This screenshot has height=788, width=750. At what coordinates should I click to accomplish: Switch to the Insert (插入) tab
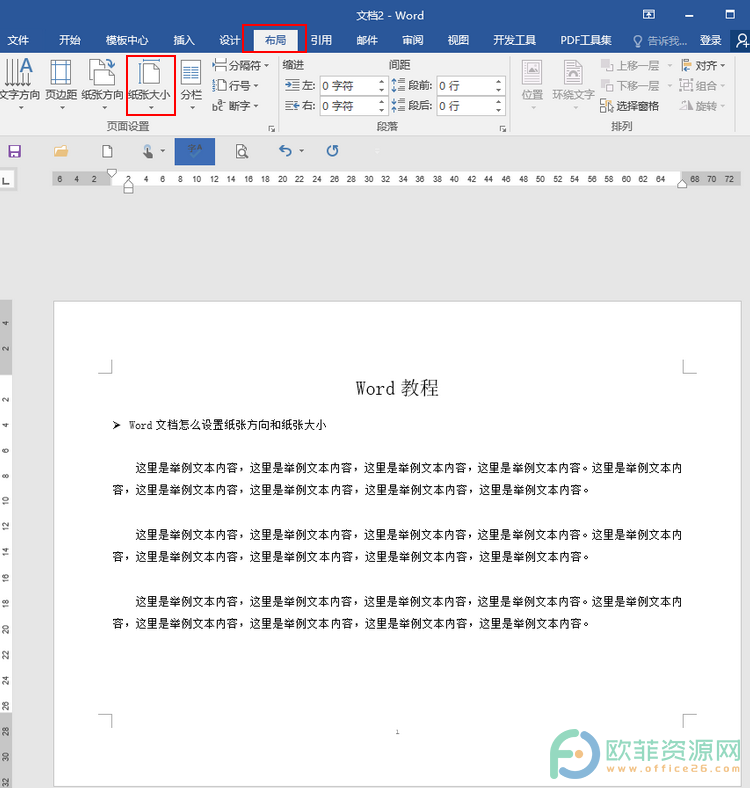pos(183,40)
